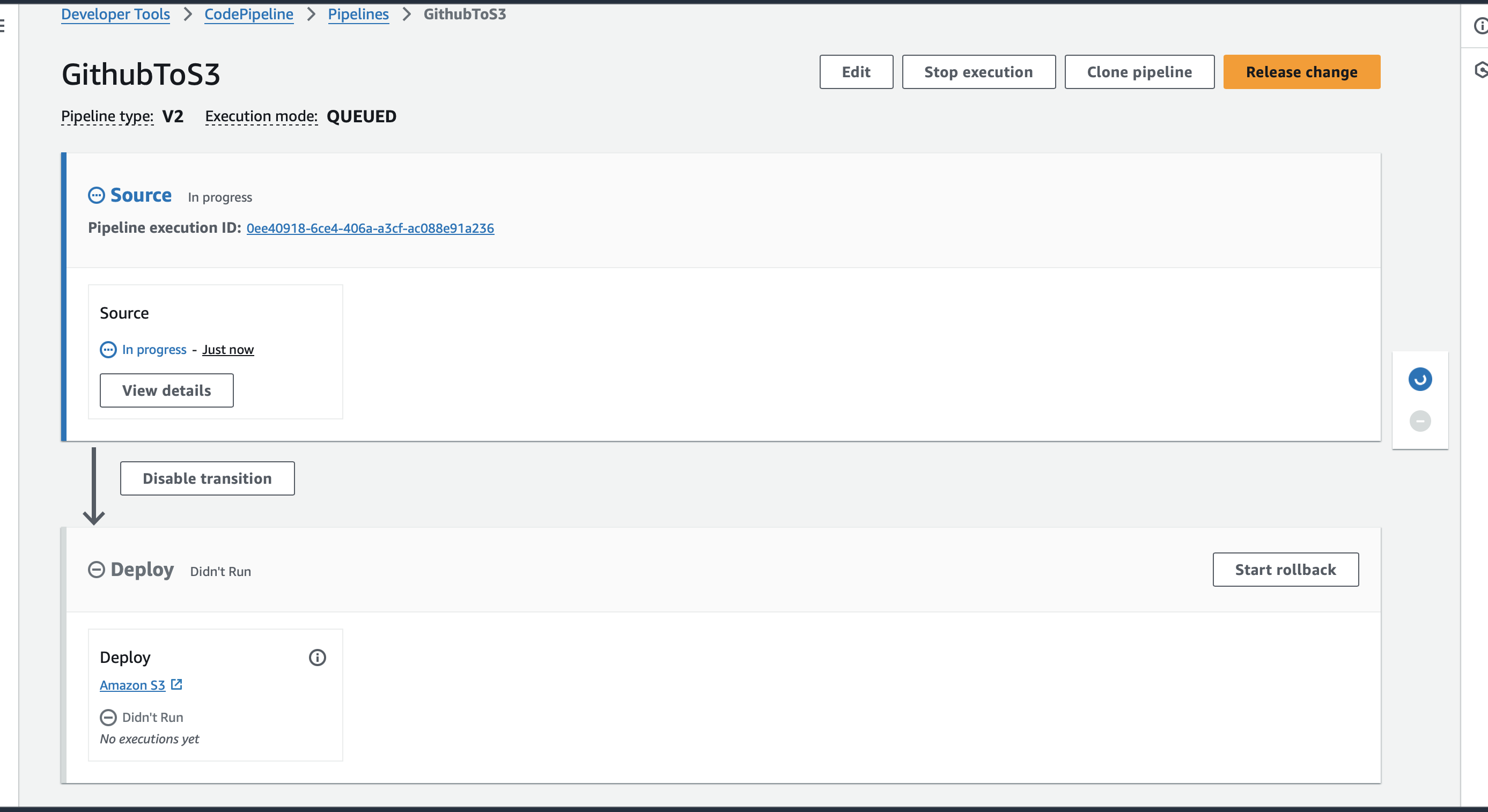This screenshot has height=812, width=1488.
Task: Click the 'No executions yet' text
Action: point(149,739)
